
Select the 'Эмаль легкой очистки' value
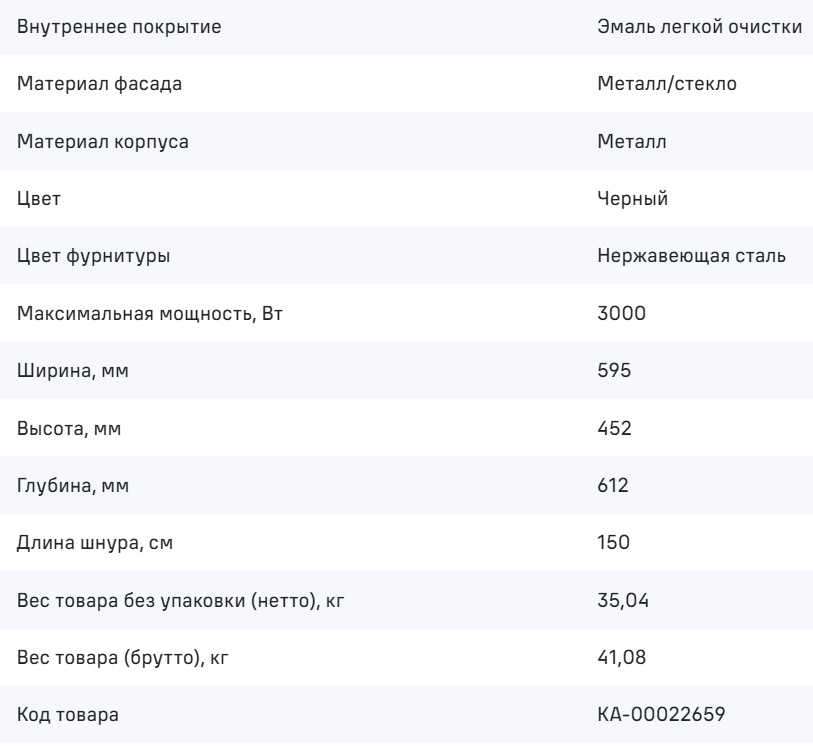[x=698, y=26]
